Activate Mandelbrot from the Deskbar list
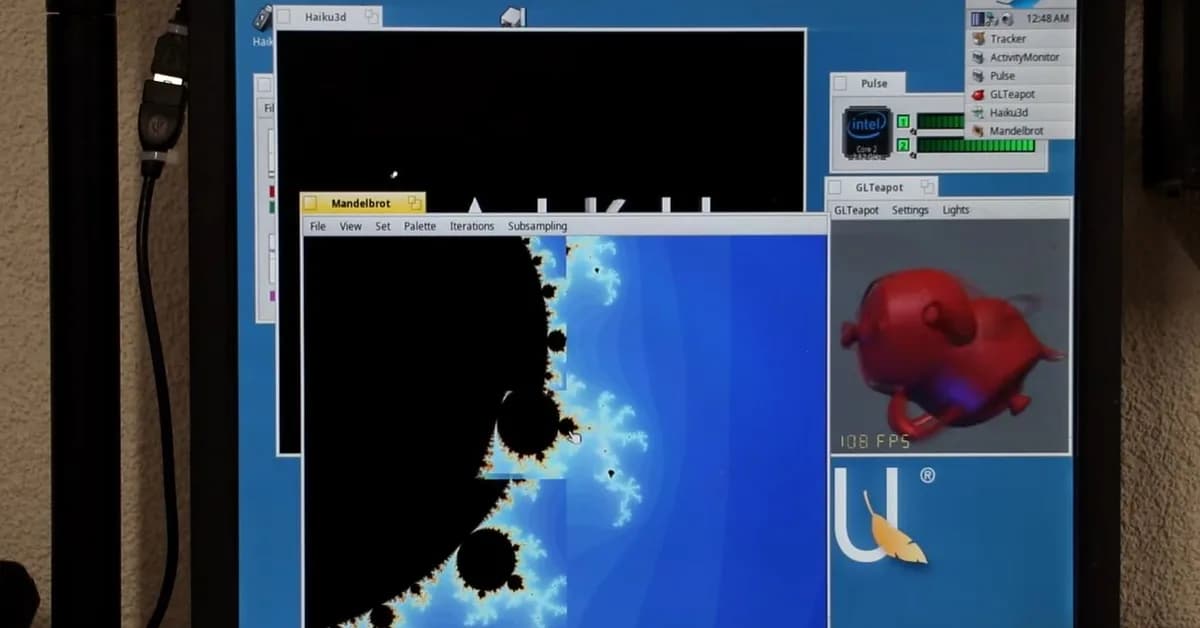1200x628 pixels. [1016, 131]
